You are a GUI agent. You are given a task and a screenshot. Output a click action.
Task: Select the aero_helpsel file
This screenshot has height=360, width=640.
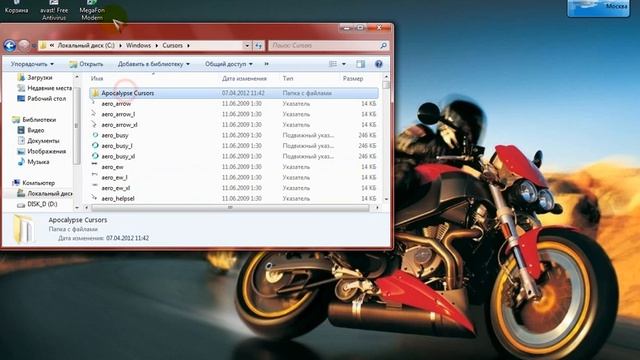pyautogui.click(x=233, y=198)
